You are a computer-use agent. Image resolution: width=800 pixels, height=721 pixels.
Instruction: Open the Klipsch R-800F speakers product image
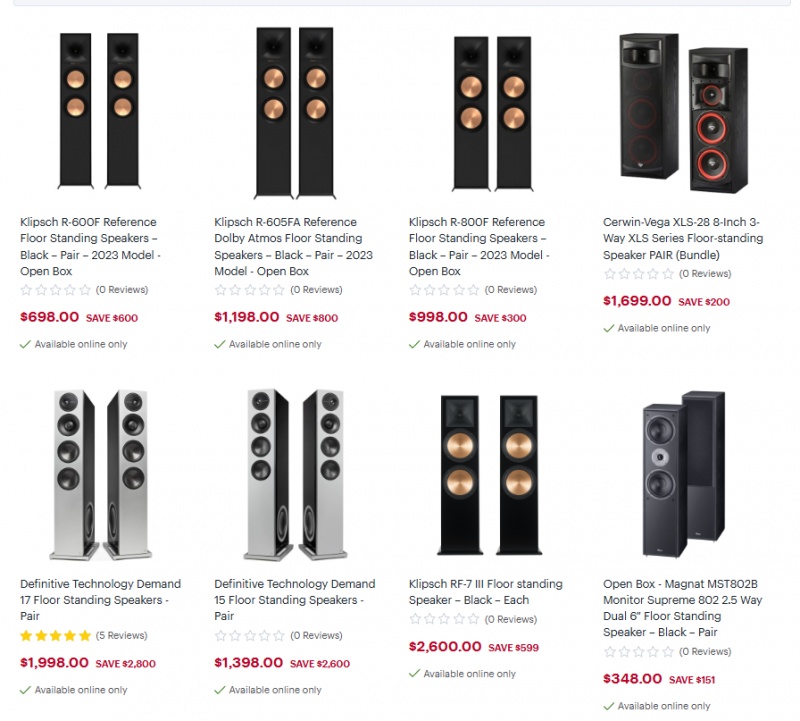(x=492, y=114)
